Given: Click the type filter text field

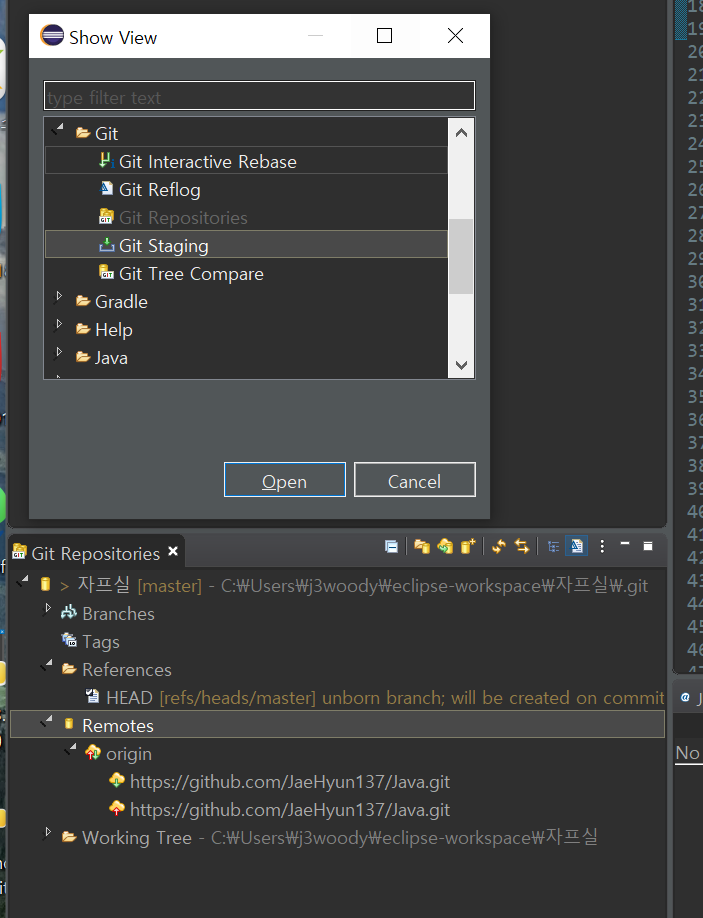Looking at the screenshot, I should pos(259,96).
